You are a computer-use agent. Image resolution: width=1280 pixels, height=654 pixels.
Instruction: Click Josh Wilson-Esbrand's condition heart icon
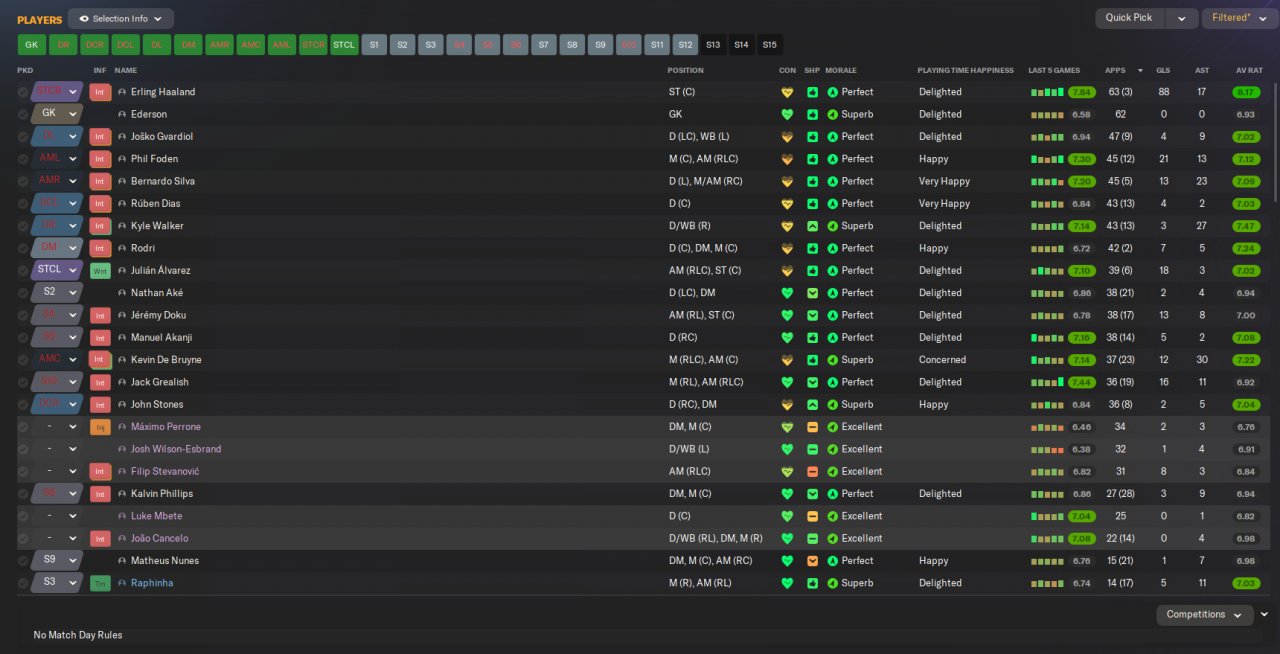click(x=787, y=449)
